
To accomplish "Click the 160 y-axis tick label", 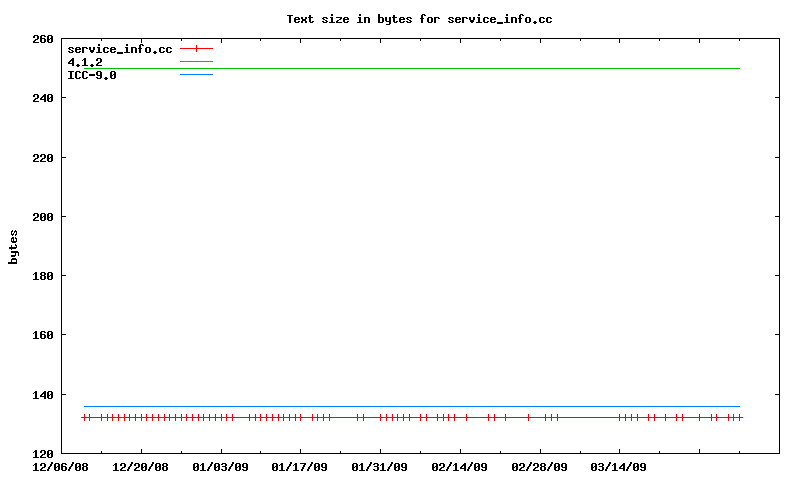I will (x=43, y=335).
